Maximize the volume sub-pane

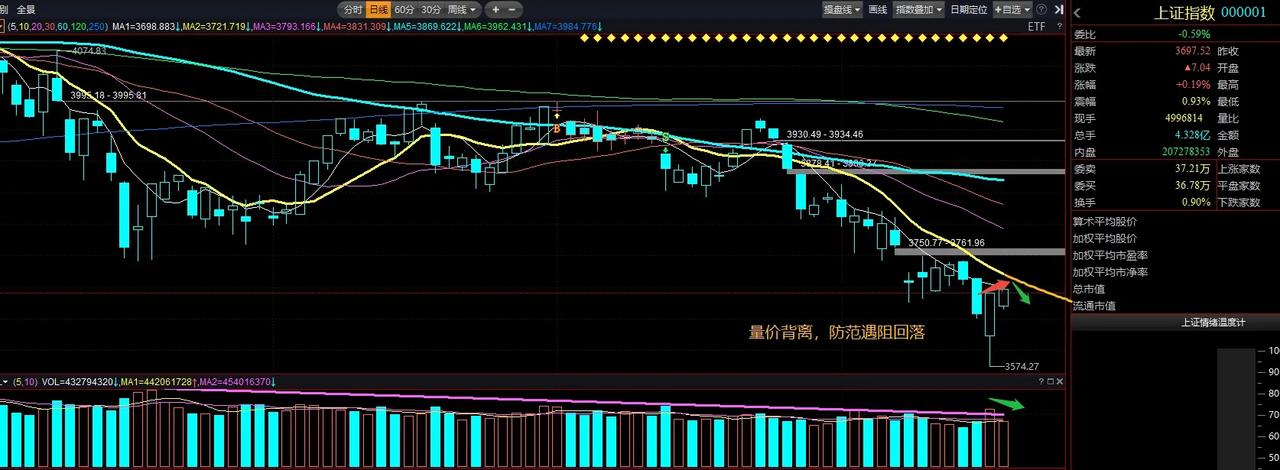[1049, 382]
